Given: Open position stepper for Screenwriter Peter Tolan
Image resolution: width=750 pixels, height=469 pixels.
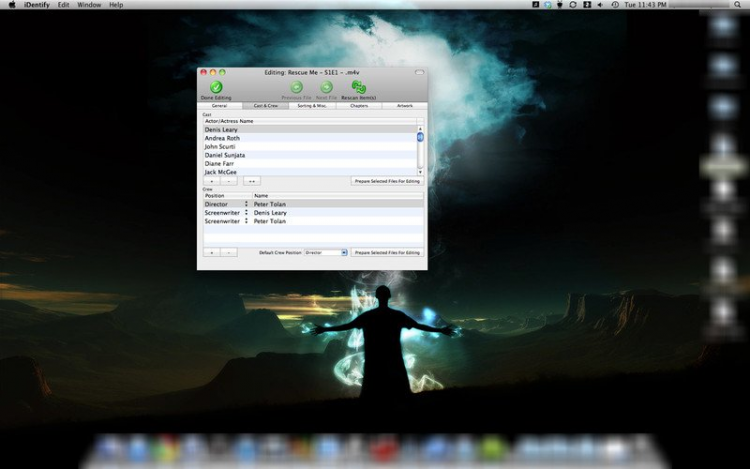Looking at the screenshot, I should (246, 221).
